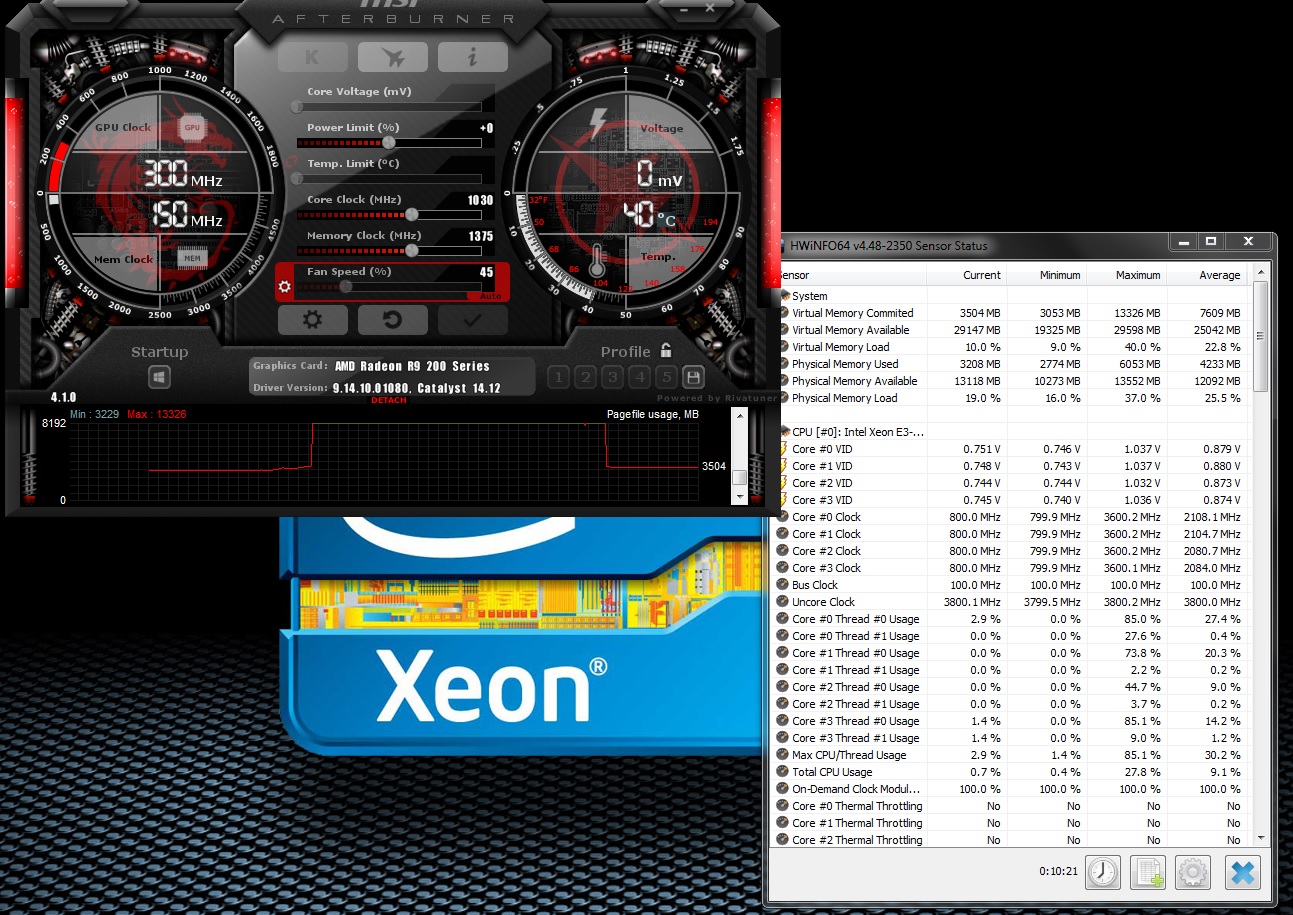Click the blue X close sensors icon

(x=1242, y=872)
